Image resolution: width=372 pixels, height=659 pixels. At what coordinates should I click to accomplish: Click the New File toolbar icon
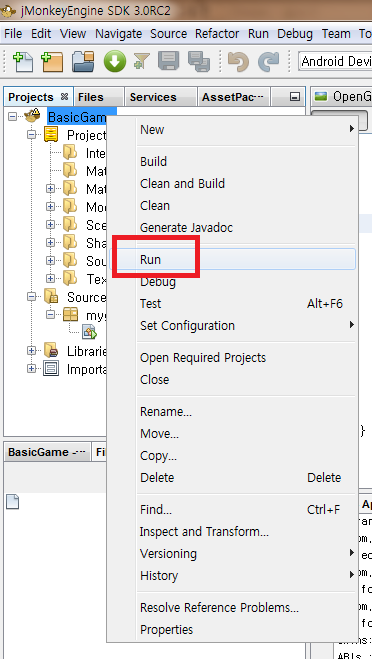(23, 61)
